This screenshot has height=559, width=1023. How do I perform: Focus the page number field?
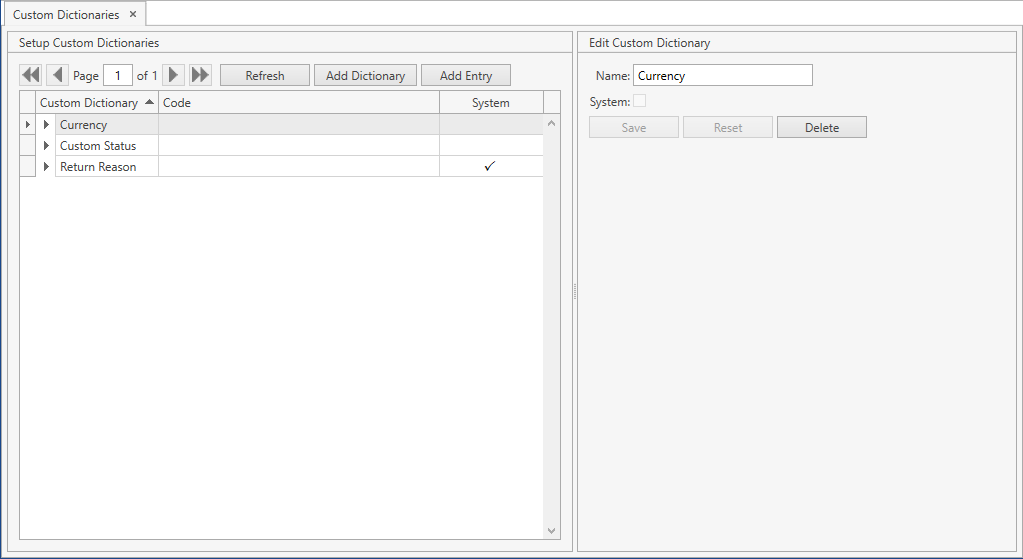click(118, 75)
